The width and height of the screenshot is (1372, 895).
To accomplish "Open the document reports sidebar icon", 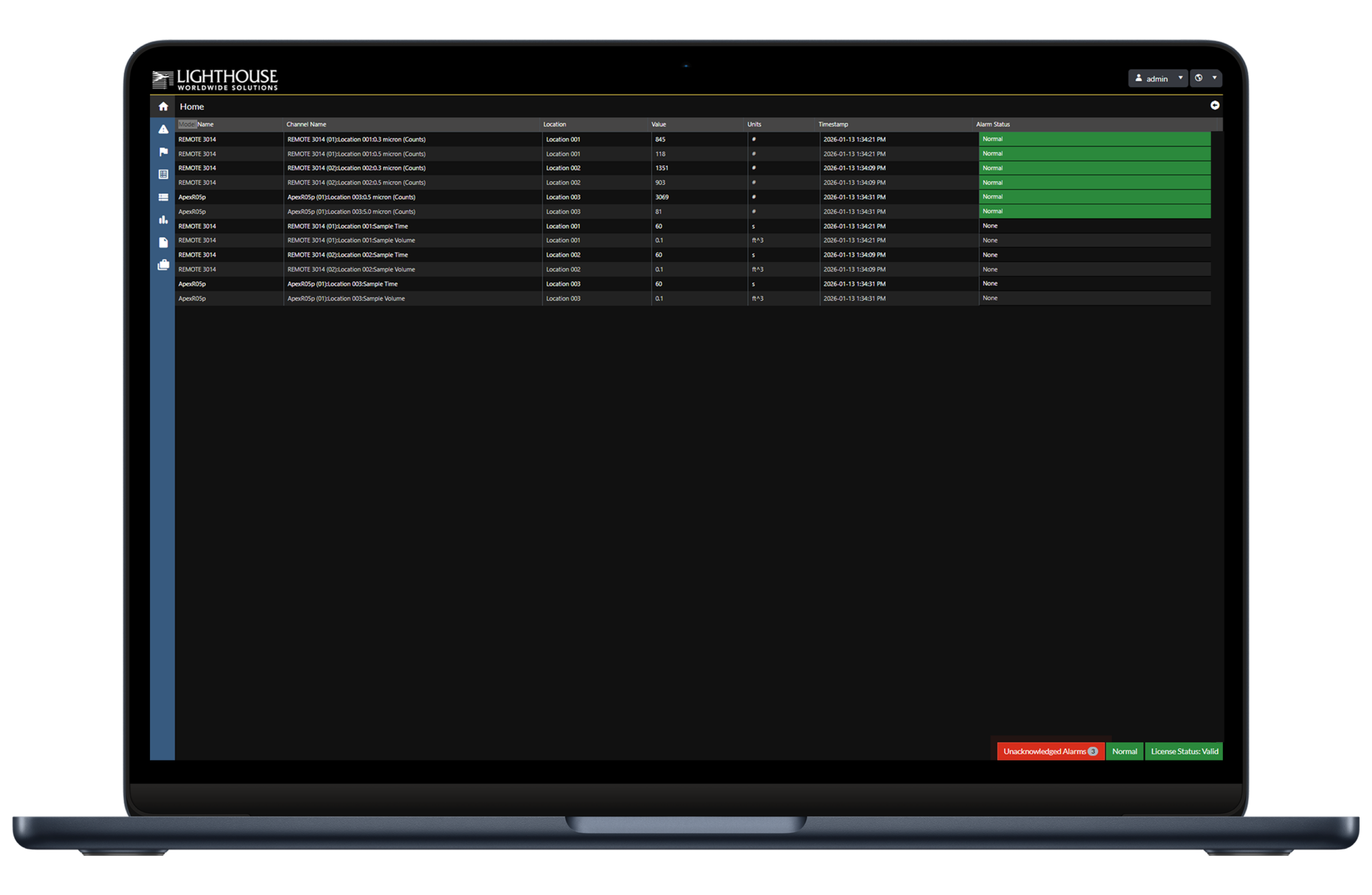I will click(x=163, y=242).
